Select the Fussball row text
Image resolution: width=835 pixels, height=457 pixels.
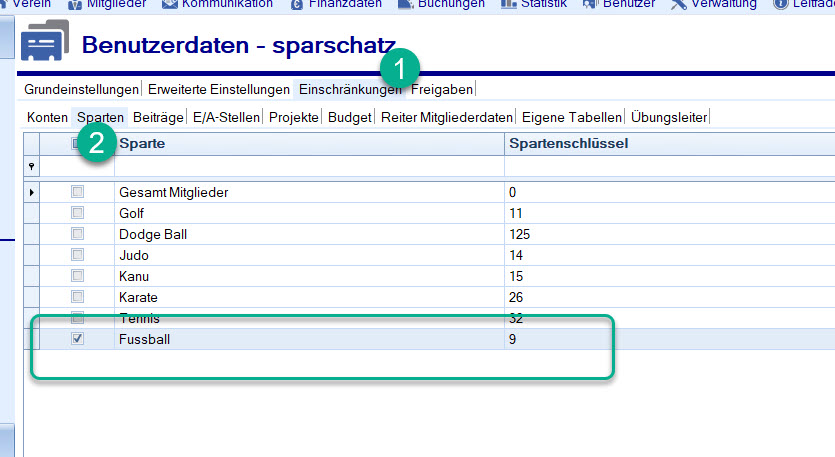tap(144, 339)
